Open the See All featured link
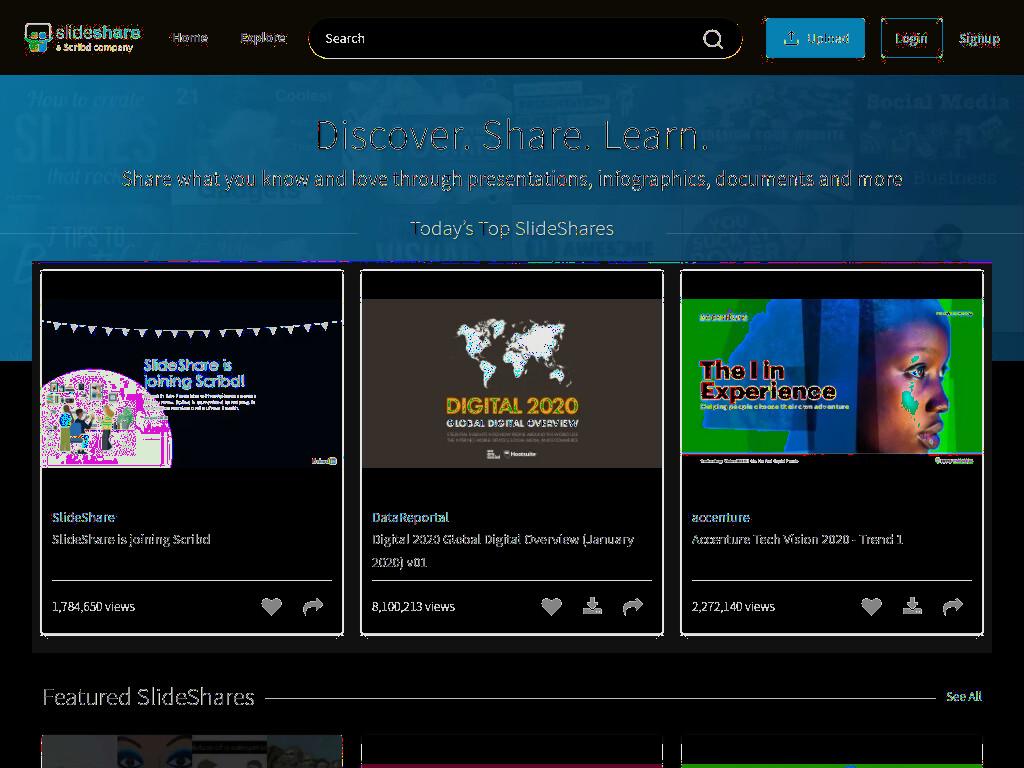Viewport: 1024px width, 768px height. click(x=964, y=697)
